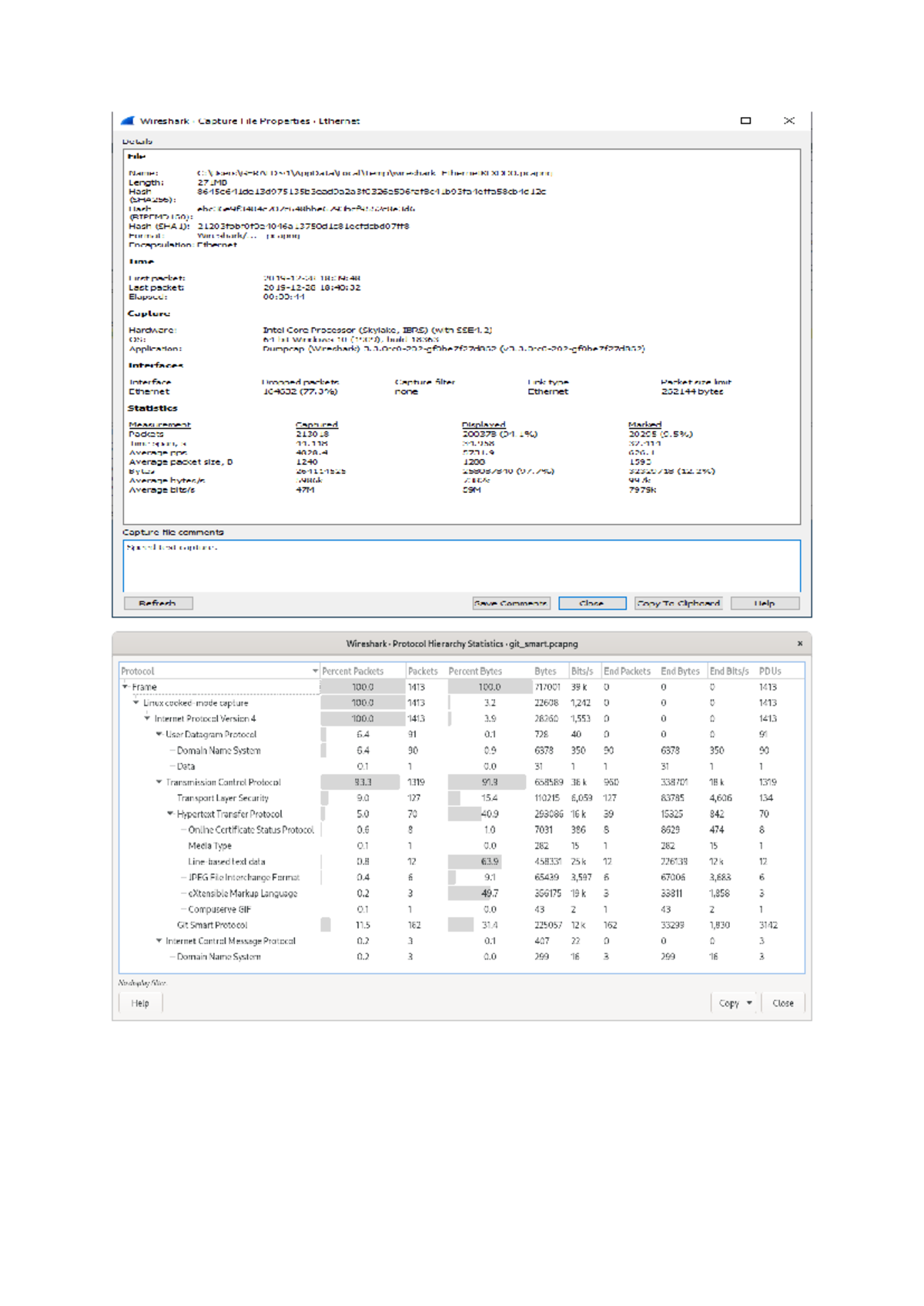Click the Wireshark fin icon in Capture File Properties title
924x1306 pixels.
coord(128,121)
